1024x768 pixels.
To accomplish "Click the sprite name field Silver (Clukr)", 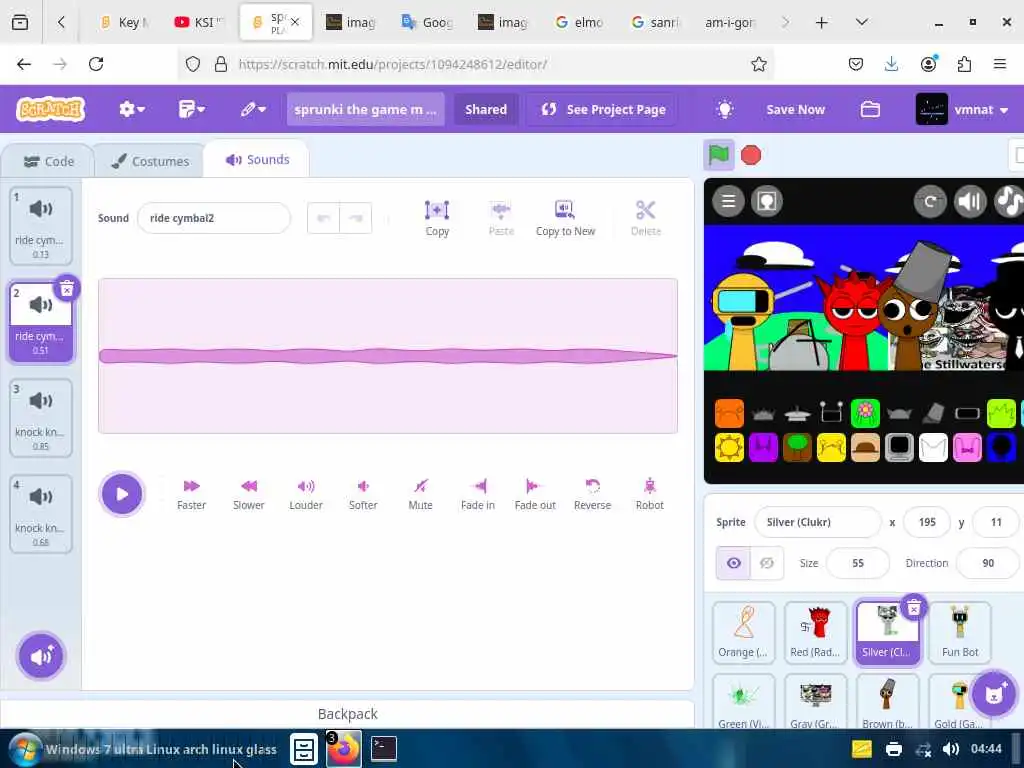I will 817,522.
